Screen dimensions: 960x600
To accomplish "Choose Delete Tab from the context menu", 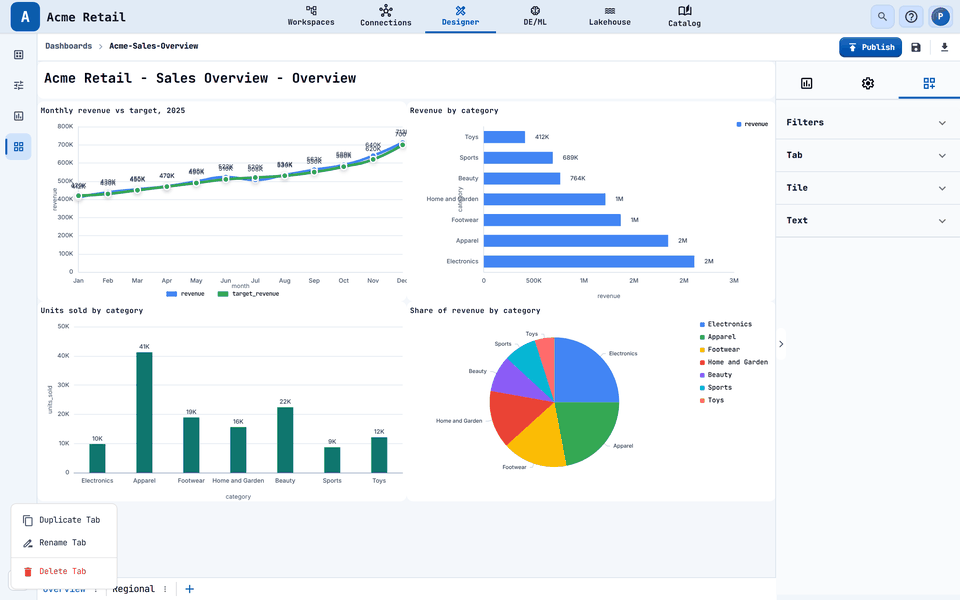I will [64, 571].
